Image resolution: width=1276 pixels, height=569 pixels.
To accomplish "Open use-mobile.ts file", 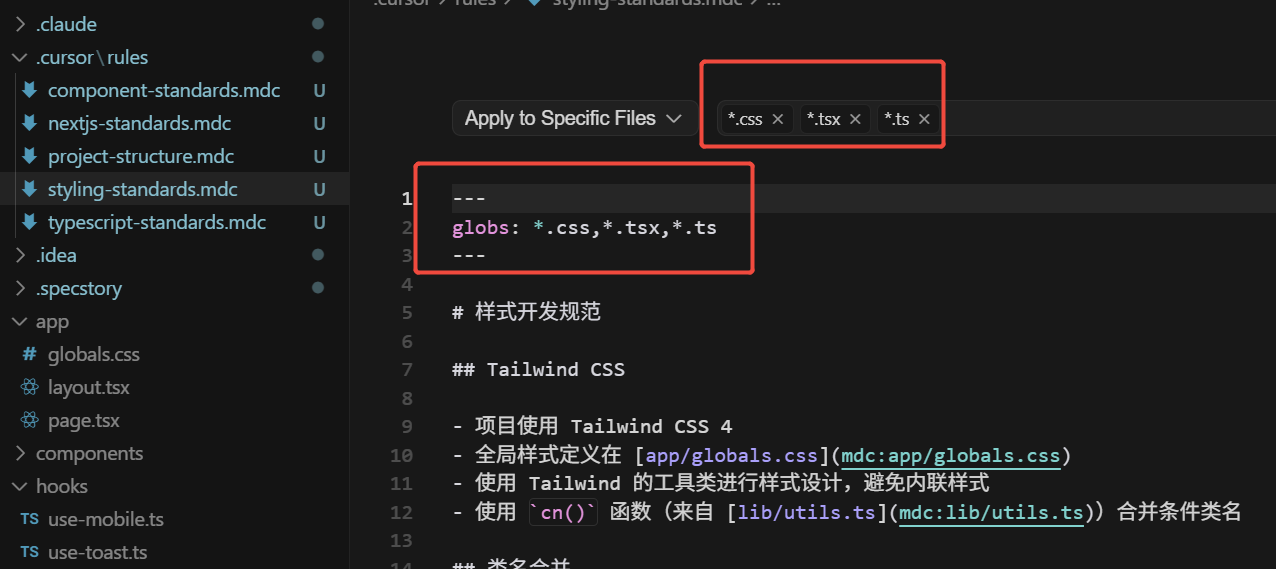I will click(106, 519).
